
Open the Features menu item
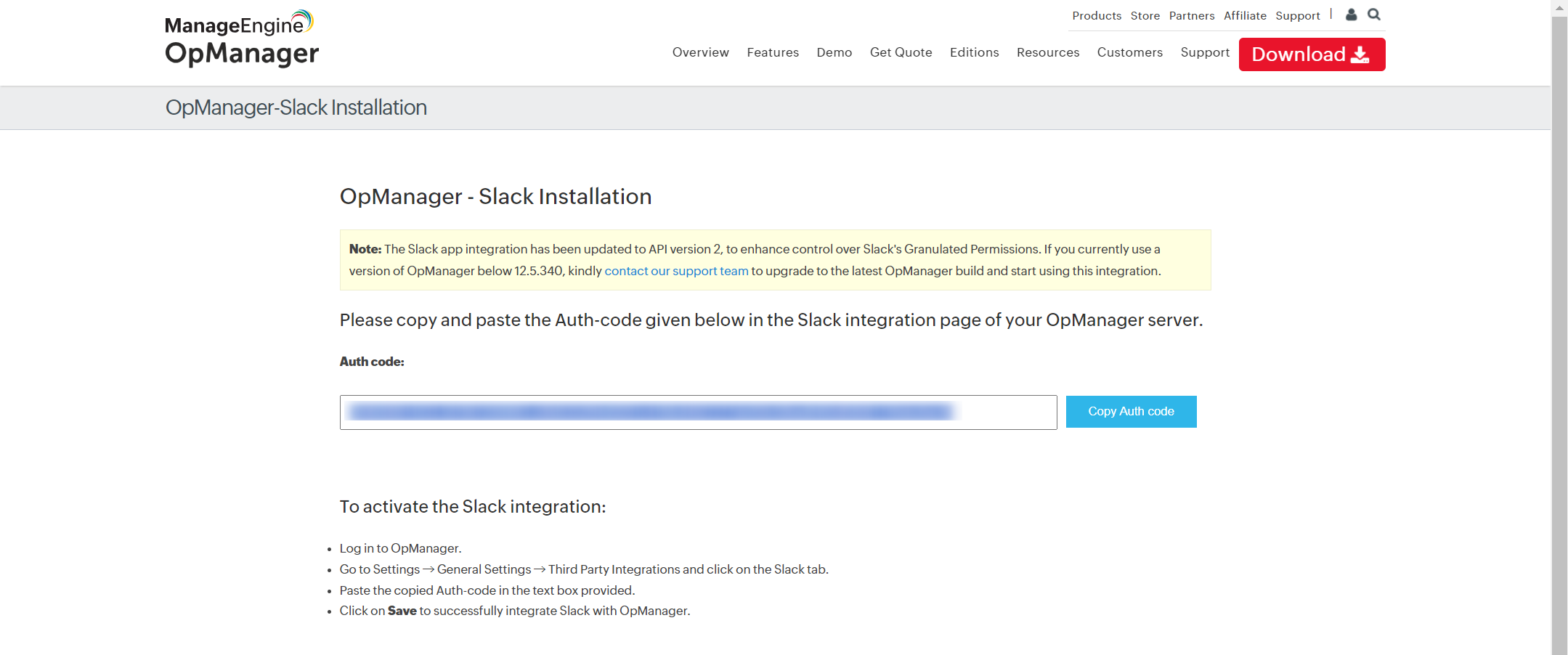(x=772, y=52)
